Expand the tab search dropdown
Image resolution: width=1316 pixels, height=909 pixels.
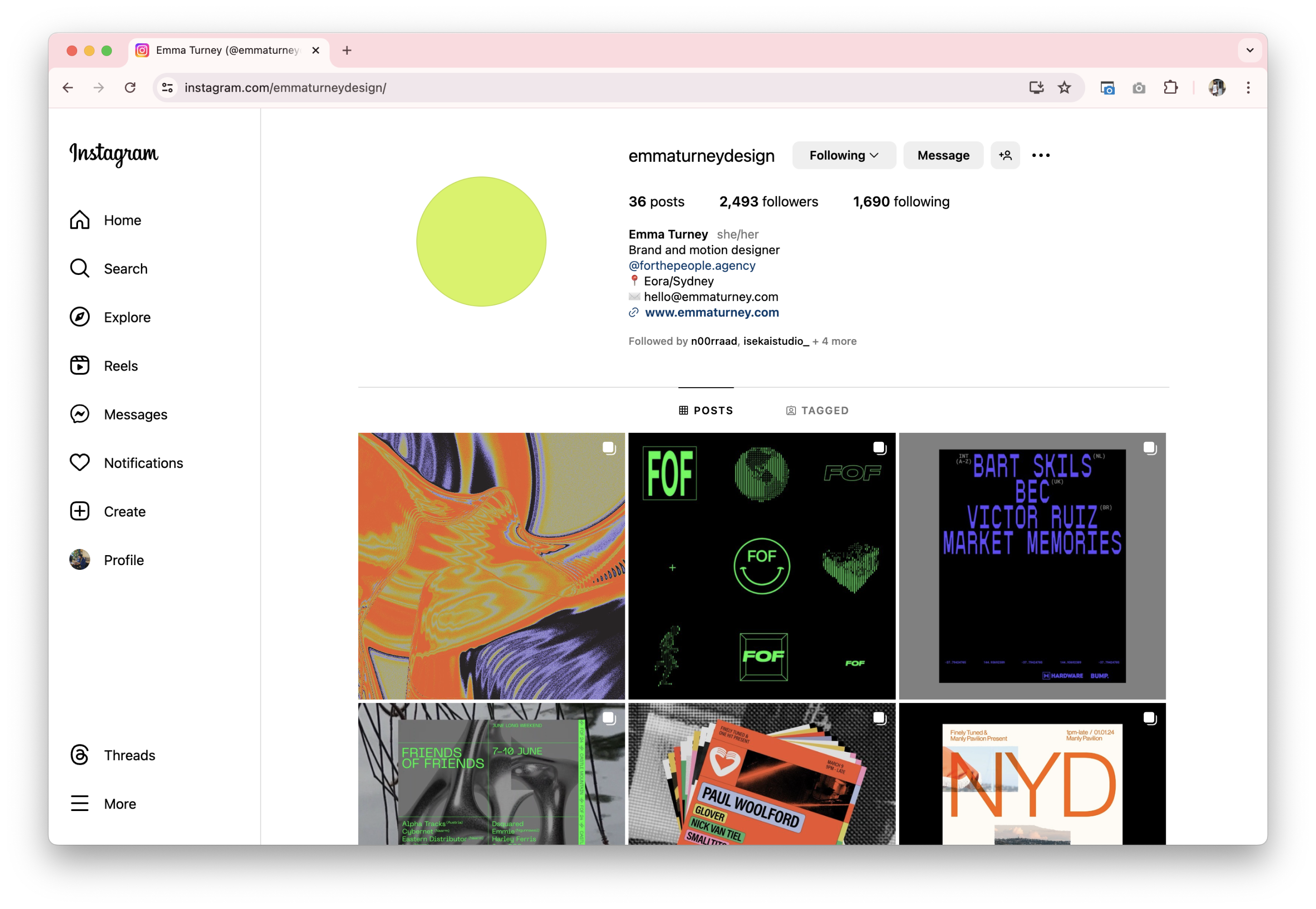[1250, 50]
